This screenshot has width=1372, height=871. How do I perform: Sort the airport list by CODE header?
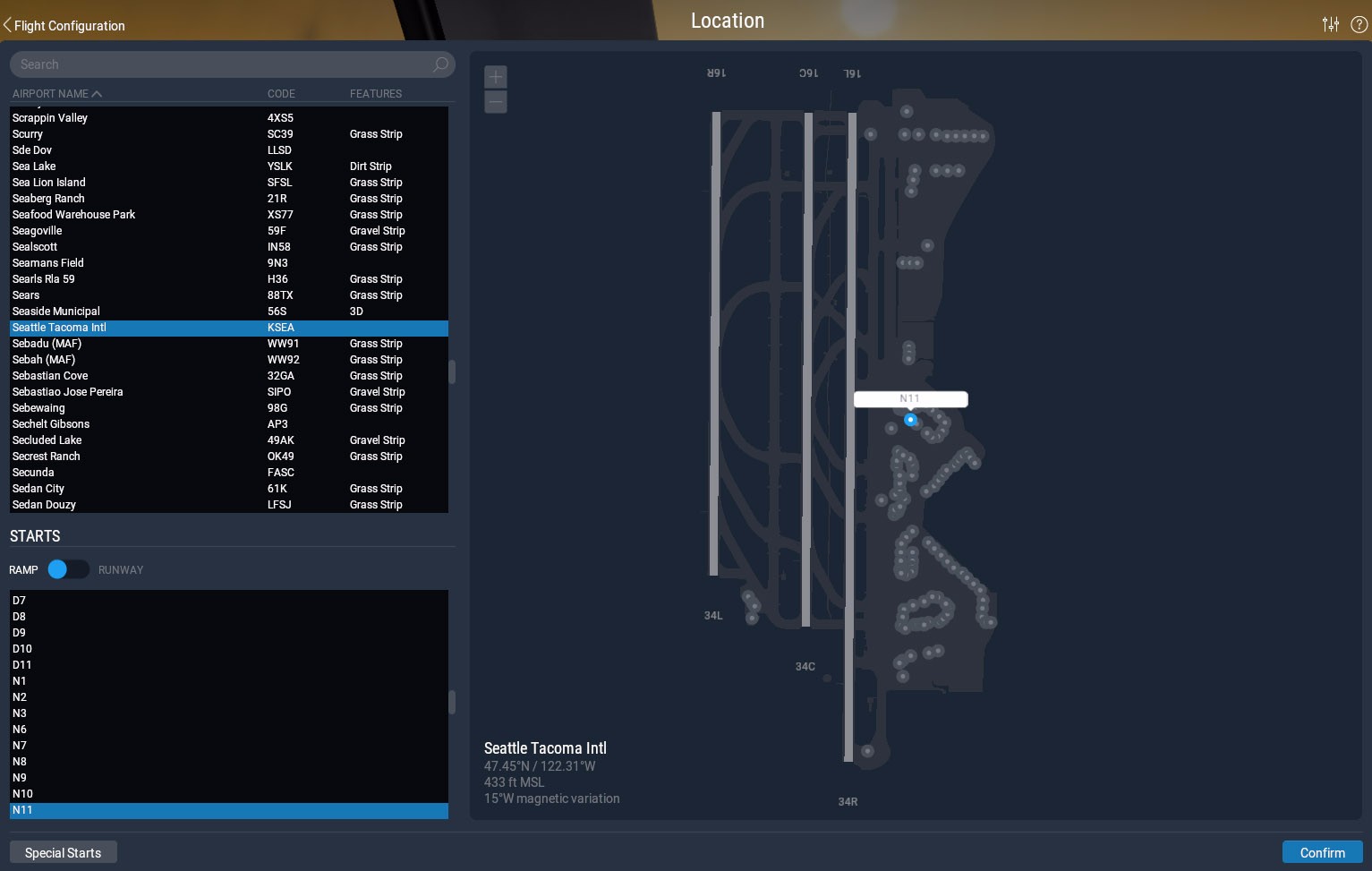coord(281,93)
